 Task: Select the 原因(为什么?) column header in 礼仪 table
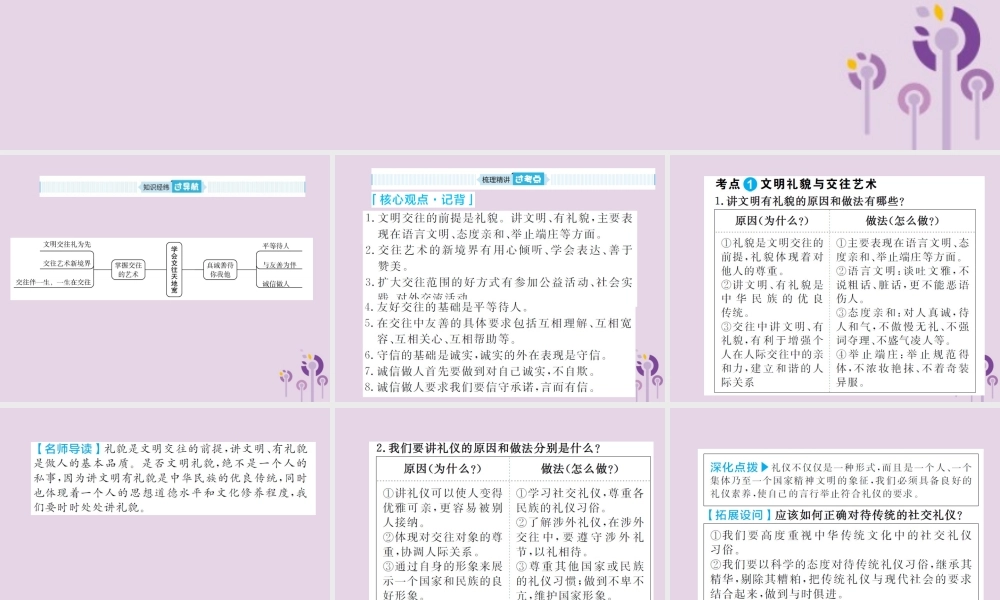[x=442, y=469]
